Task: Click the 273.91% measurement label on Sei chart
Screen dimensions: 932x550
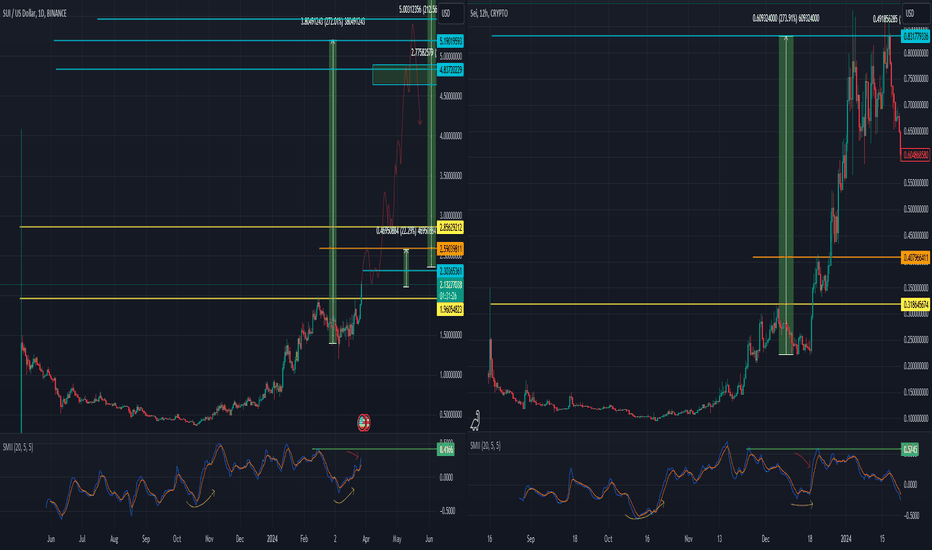Action: pos(786,18)
